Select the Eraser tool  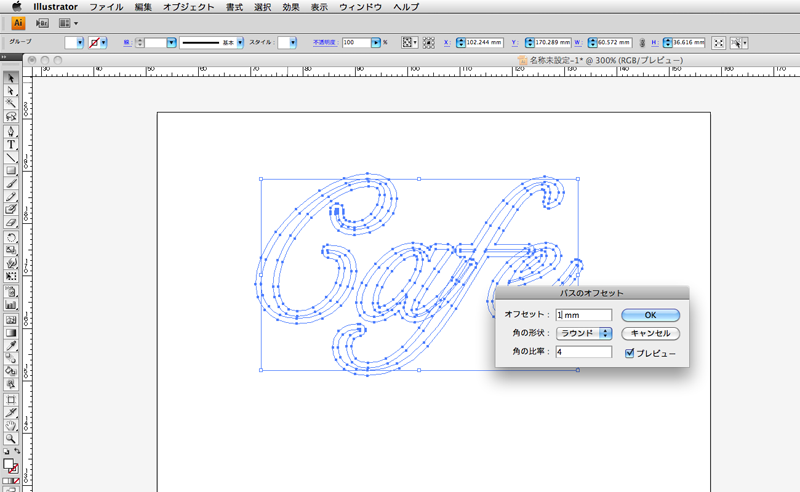tap(11, 223)
